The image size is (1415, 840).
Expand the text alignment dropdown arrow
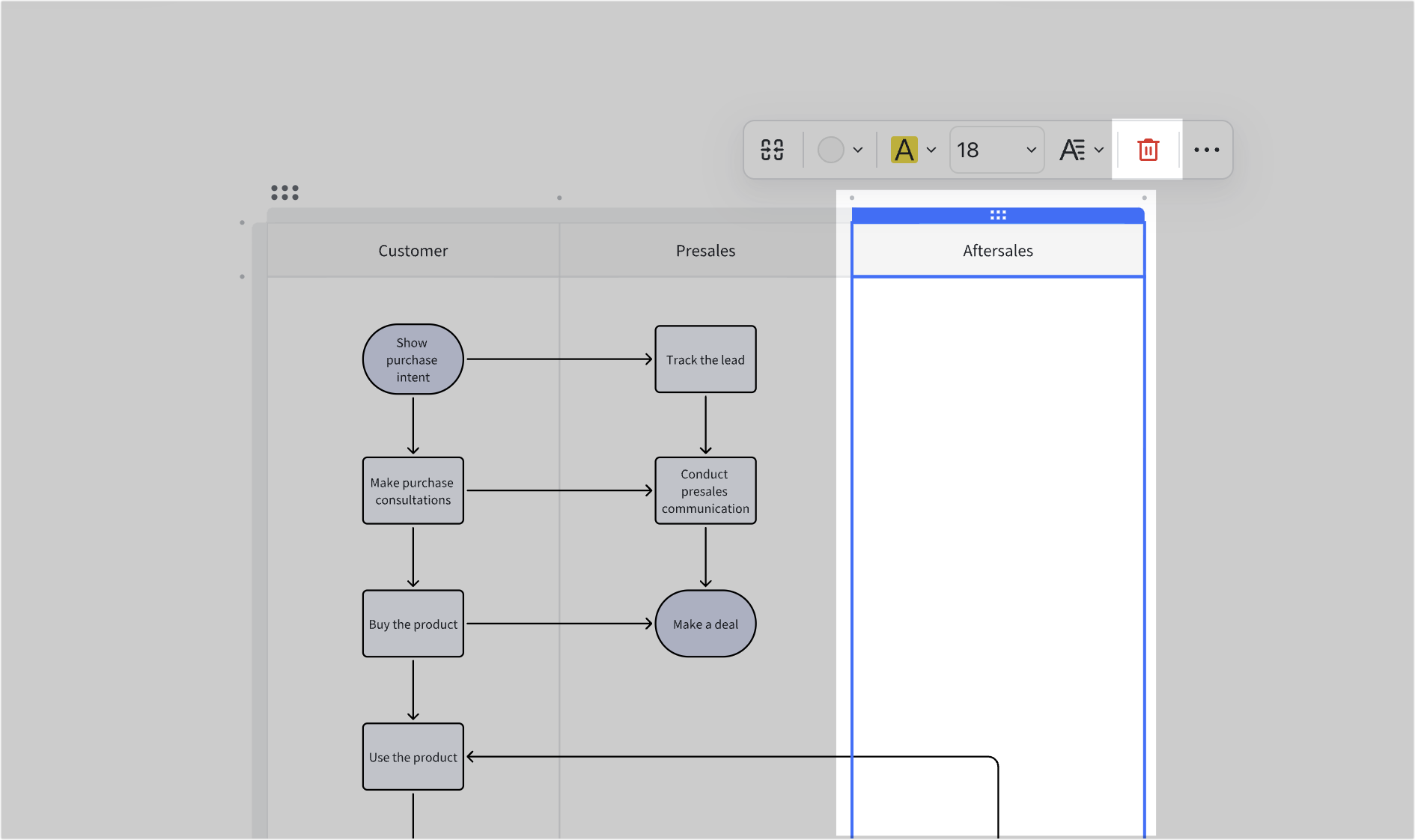[x=1099, y=150]
